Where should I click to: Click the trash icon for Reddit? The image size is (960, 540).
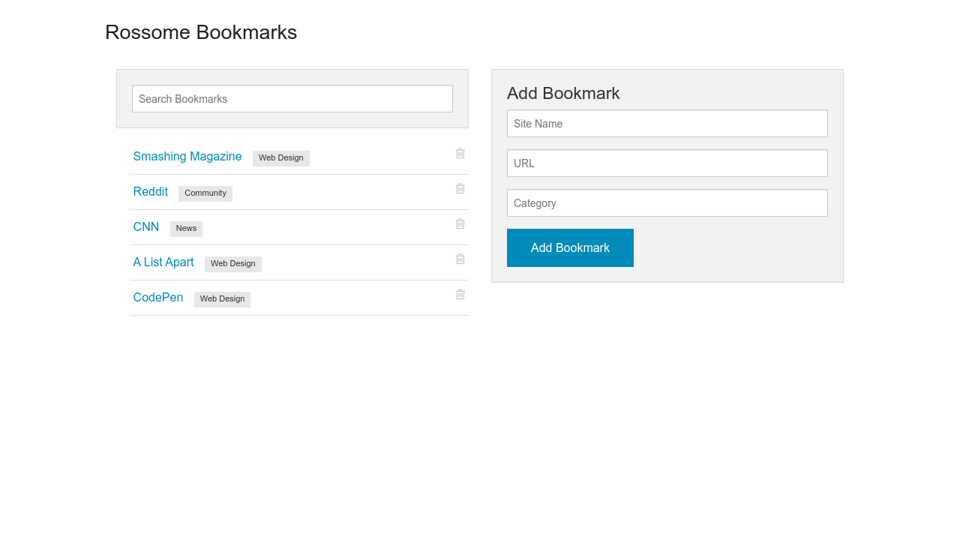460,189
